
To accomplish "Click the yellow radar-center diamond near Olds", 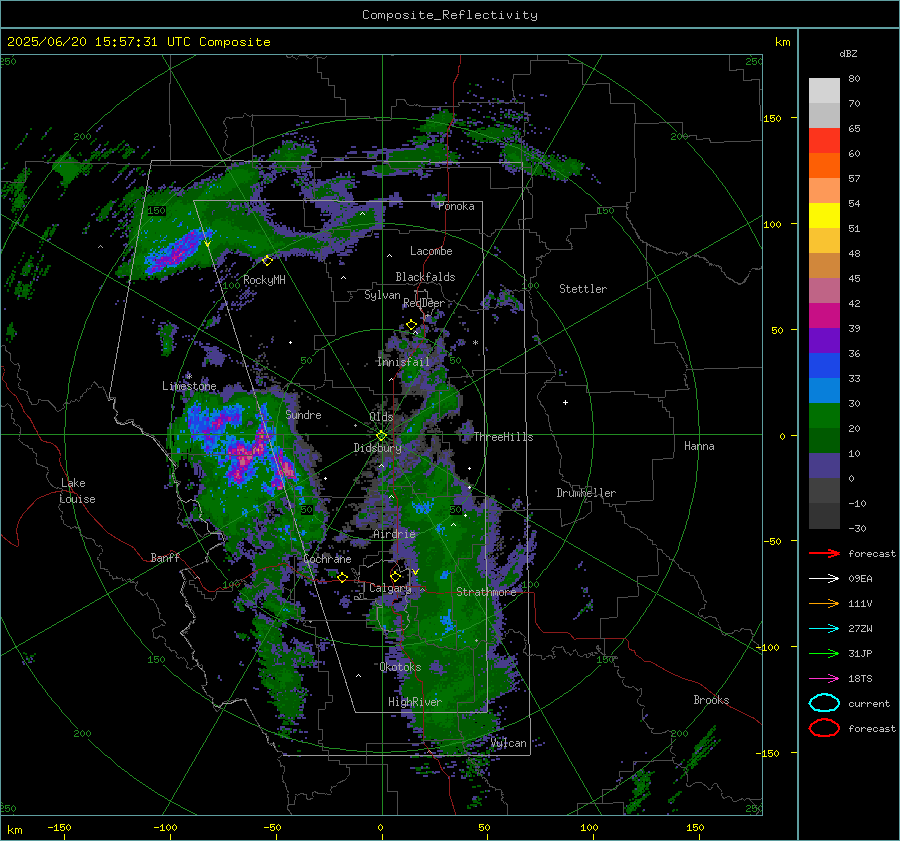I will coord(381,436).
